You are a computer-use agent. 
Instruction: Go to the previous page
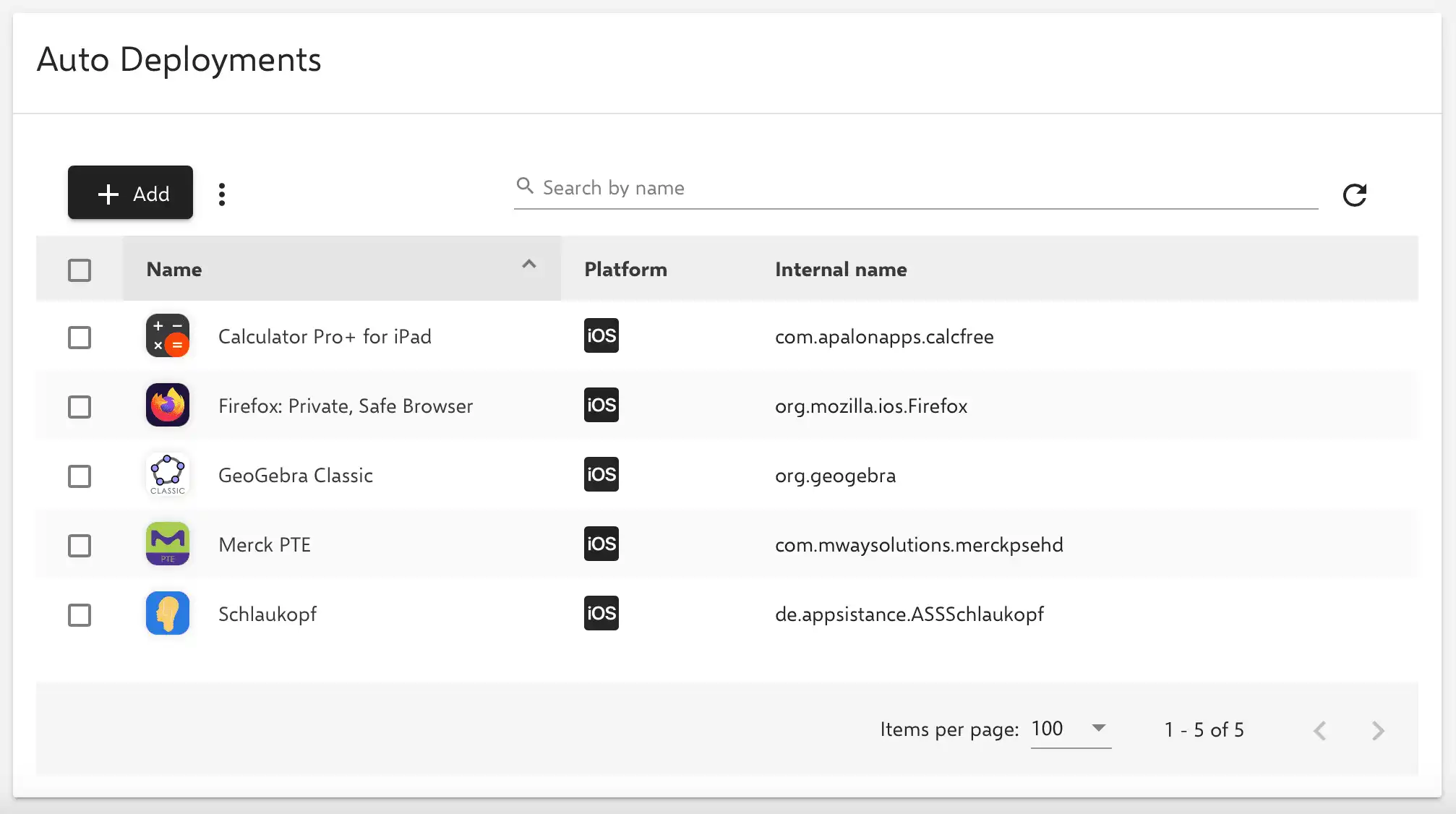point(1319,730)
